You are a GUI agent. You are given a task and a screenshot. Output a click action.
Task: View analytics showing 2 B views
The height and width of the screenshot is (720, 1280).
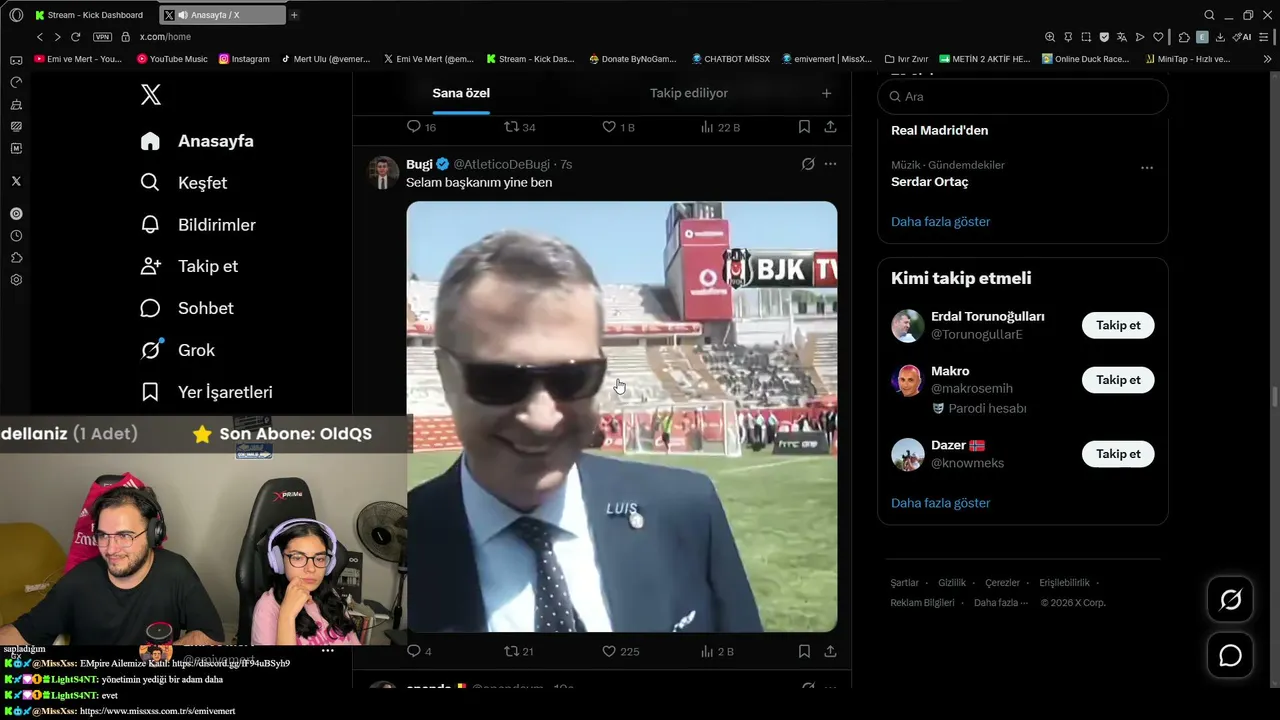(718, 651)
